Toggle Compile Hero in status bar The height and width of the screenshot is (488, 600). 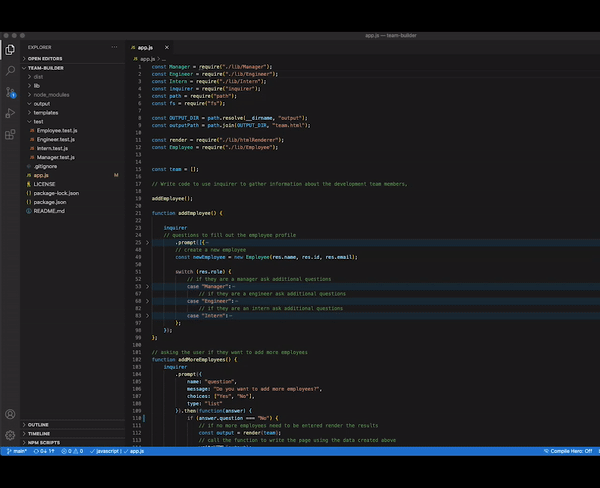click(x=568, y=451)
